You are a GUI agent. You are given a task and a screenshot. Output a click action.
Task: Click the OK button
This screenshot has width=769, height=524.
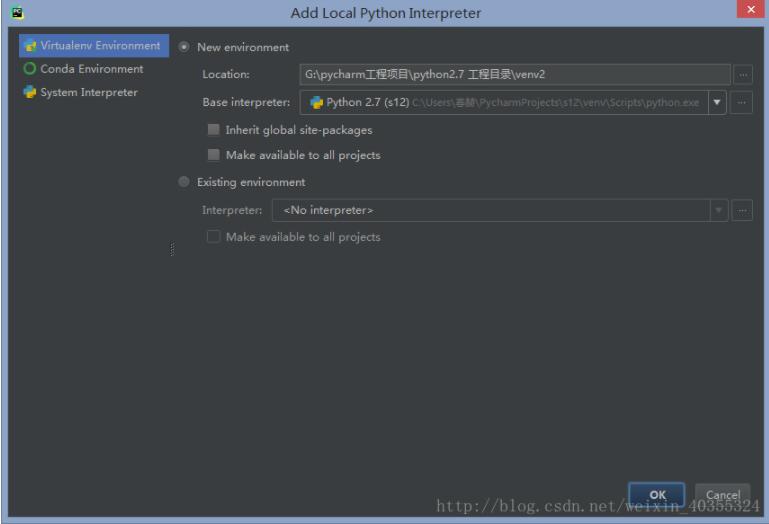pos(657,495)
